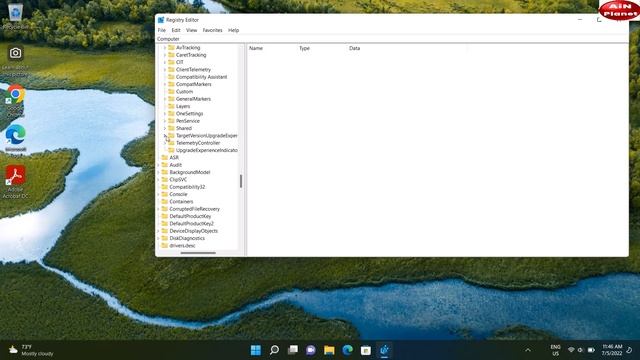Click the battery tray icon

(x=591, y=350)
